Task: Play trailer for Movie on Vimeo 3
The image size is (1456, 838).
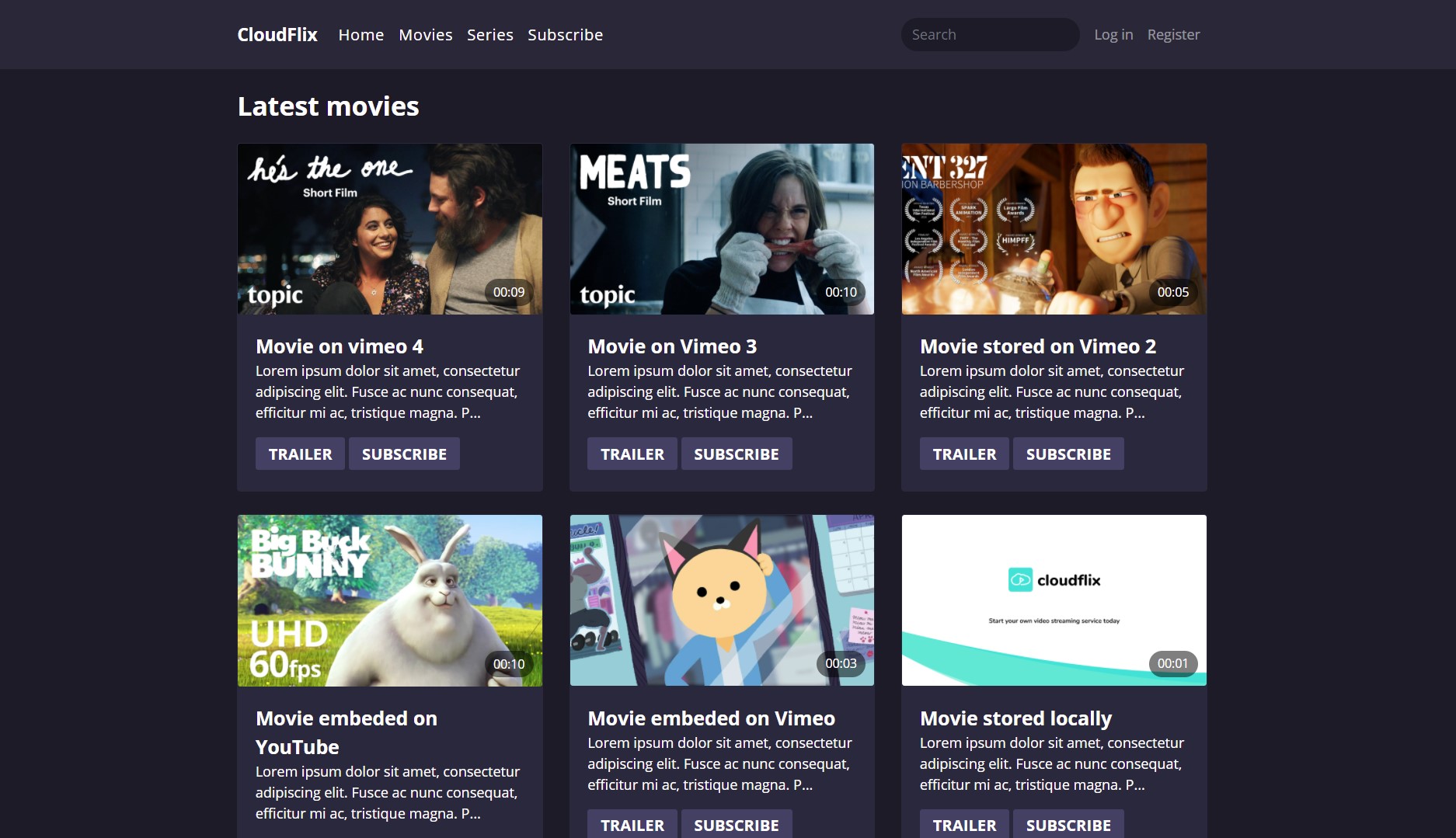Action: (x=632, y=454)
